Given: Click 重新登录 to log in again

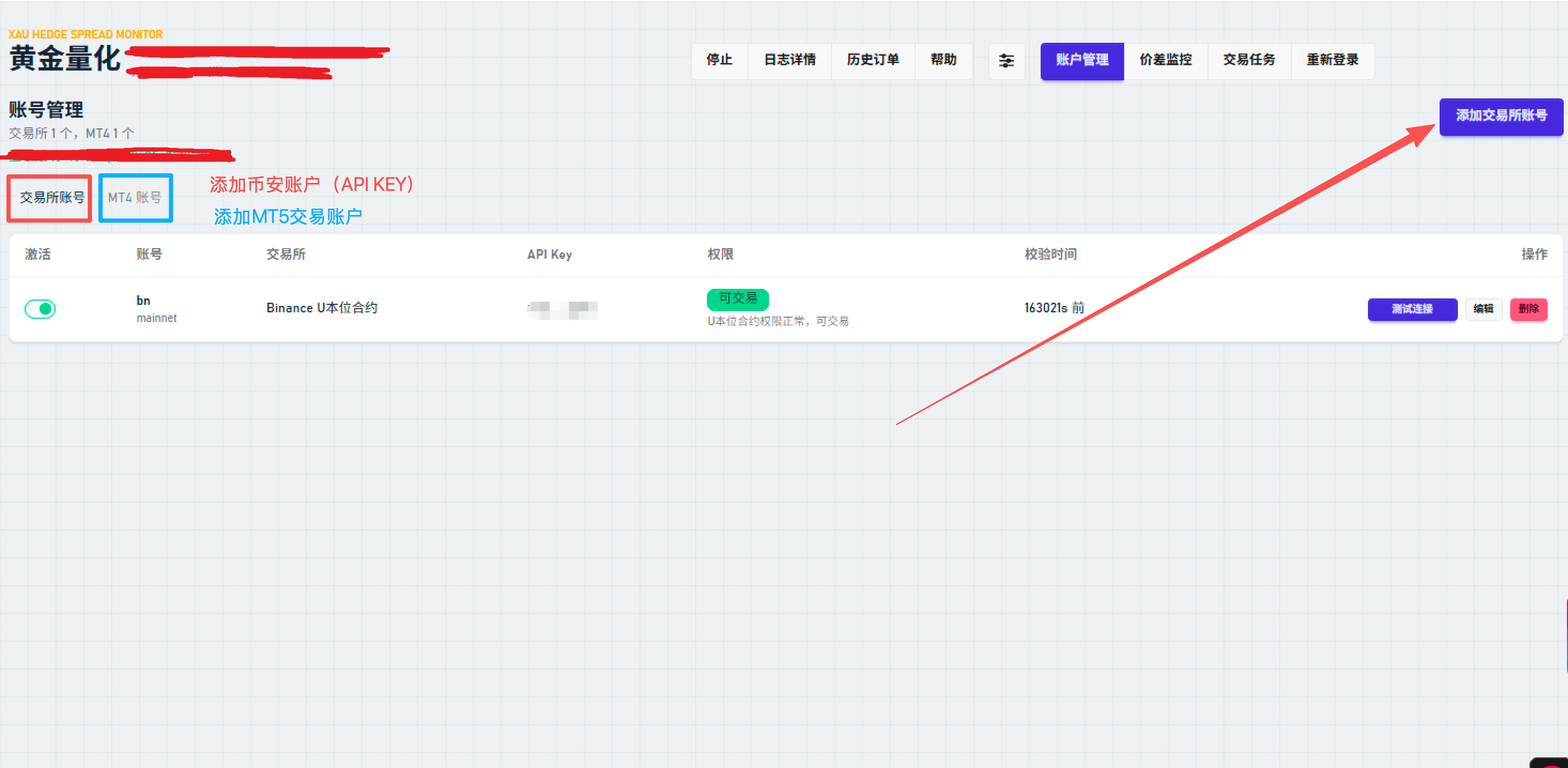Looking at the screenshot, I should [1333, 60].
